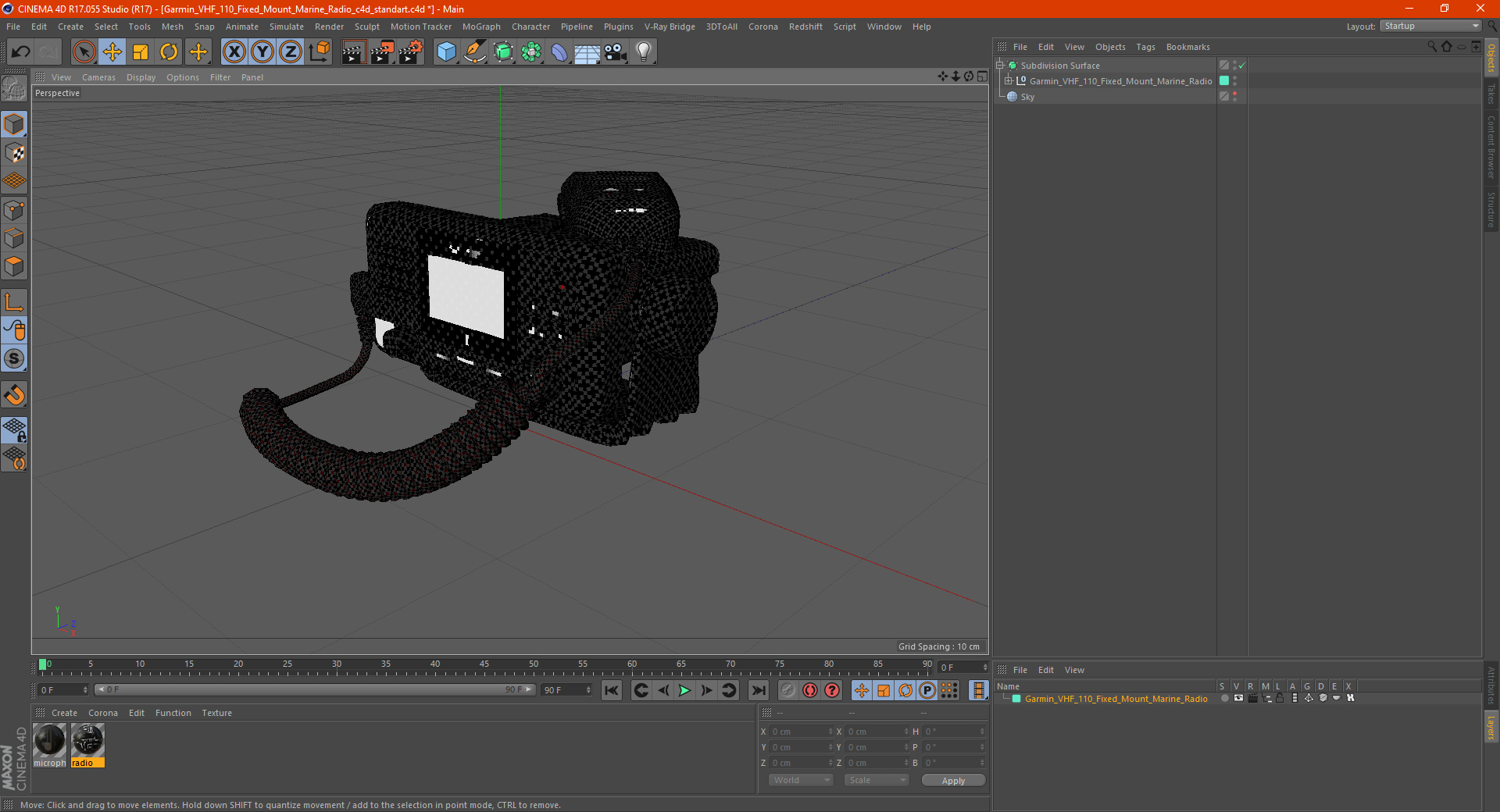Collapse the Subdivision Surface tree item
Viewport: 1500px width, 812px height.
click(x=999, y=66)
